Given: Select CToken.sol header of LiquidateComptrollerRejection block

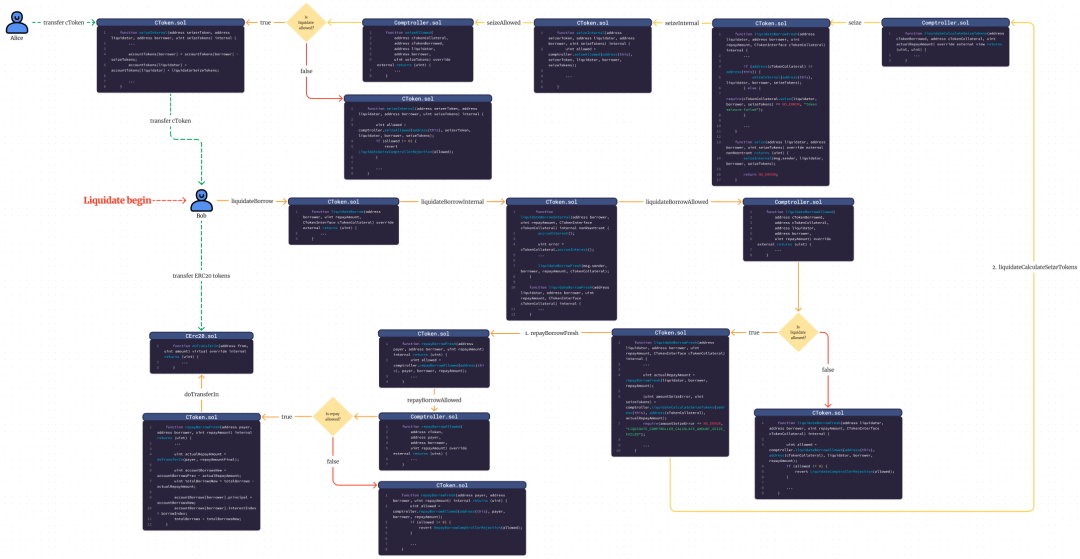Looking at the screenshot, I should pos(828,412).
